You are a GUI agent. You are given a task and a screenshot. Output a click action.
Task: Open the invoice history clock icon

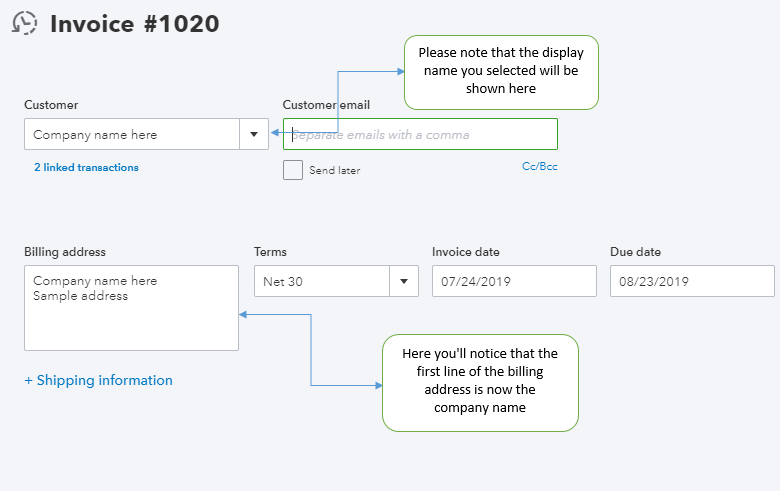point(25,24)
